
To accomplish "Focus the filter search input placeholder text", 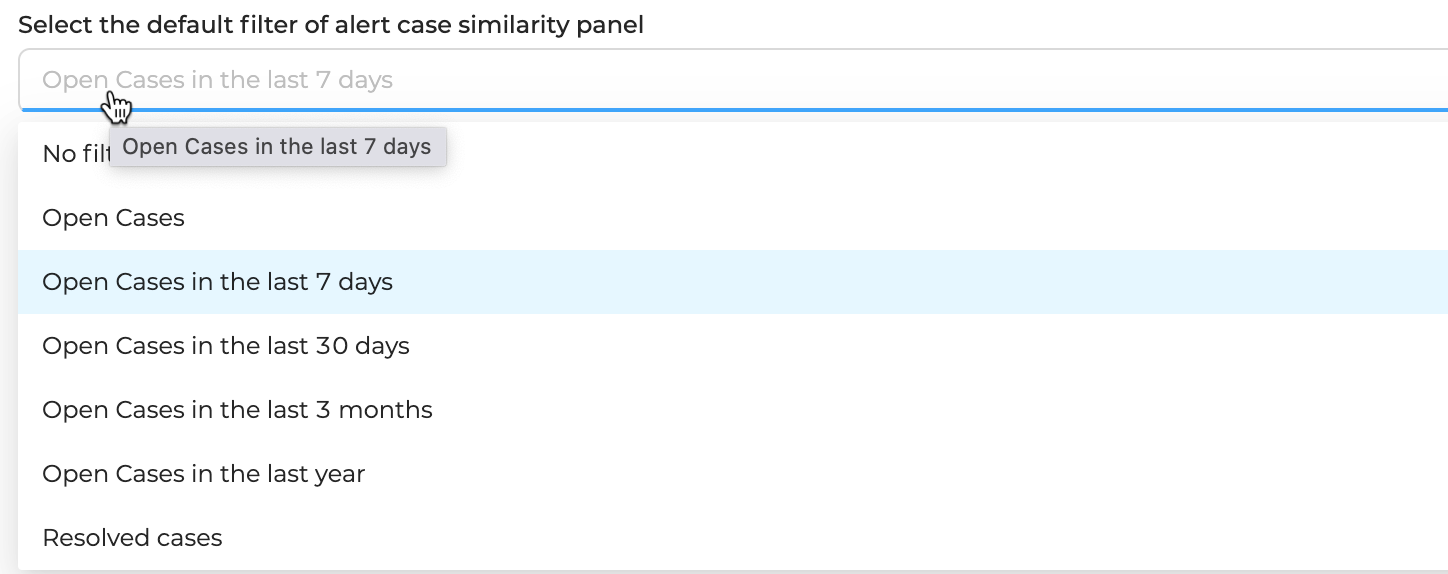I will (218, 80).
